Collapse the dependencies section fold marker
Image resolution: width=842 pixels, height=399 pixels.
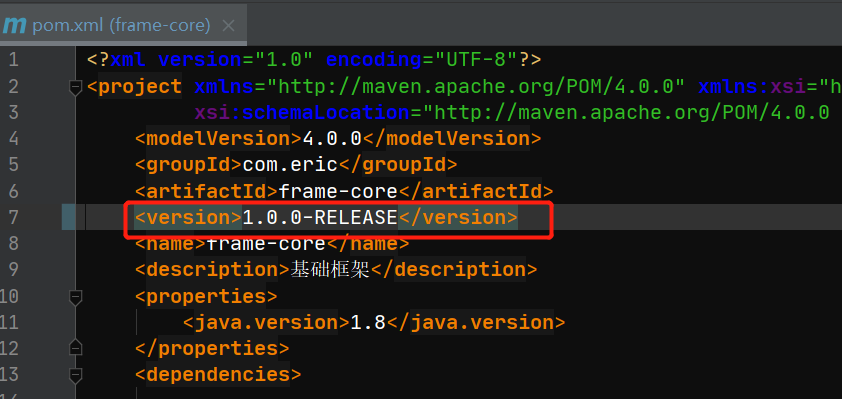(x=76, y=374)
